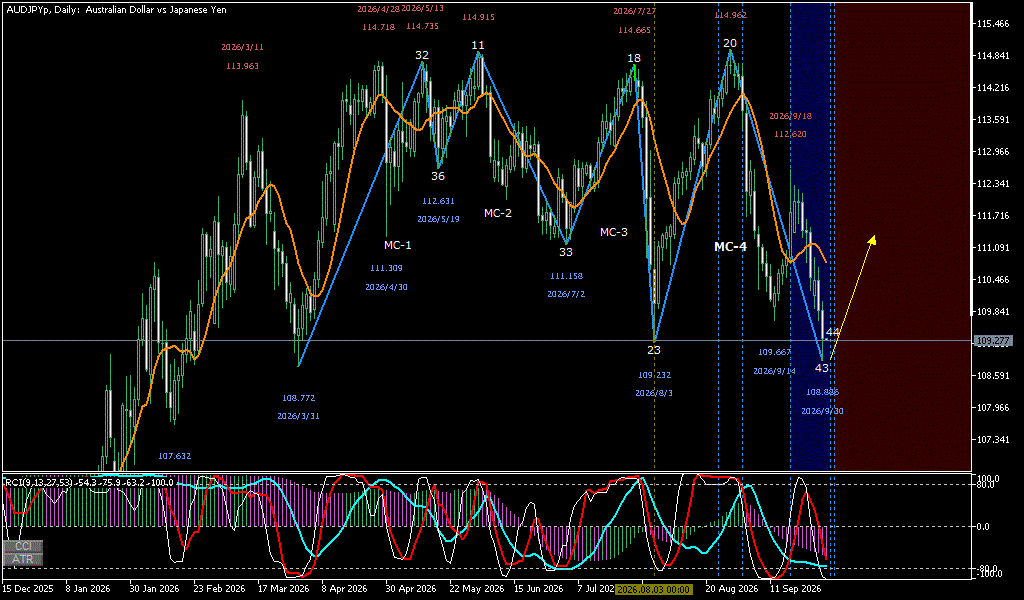
Task: Click the 2026/5/19 low date label
Action: [438, 219]
